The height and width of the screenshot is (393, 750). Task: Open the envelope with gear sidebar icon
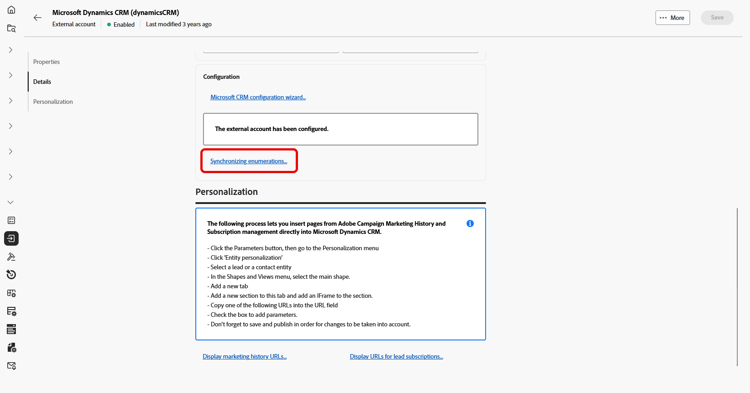(x=11, y=366)
